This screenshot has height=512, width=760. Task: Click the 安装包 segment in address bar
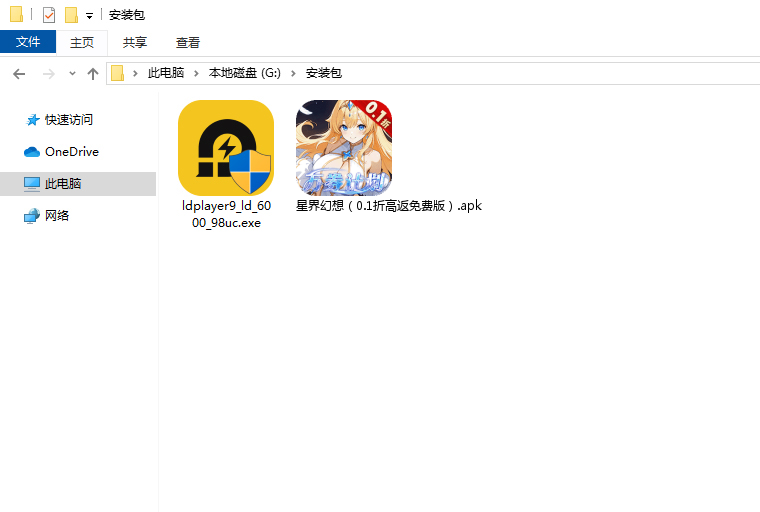323,73
